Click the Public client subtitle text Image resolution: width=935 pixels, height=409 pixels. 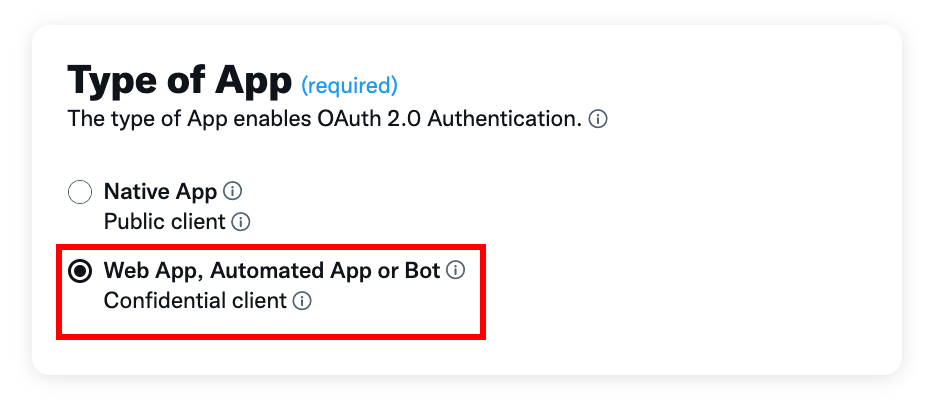point(165,222)
